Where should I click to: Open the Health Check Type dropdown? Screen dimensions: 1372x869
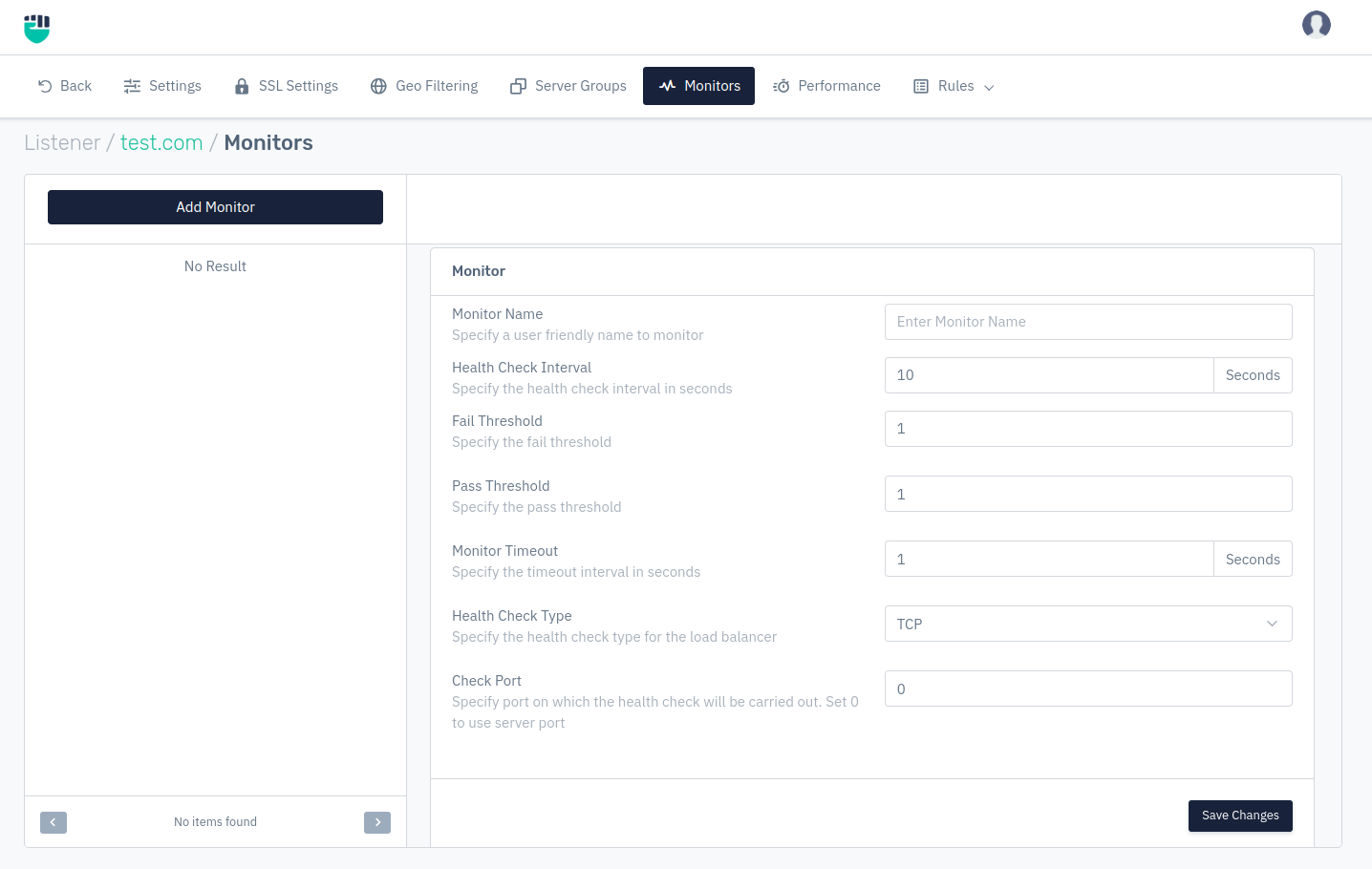pos(1088,624)
